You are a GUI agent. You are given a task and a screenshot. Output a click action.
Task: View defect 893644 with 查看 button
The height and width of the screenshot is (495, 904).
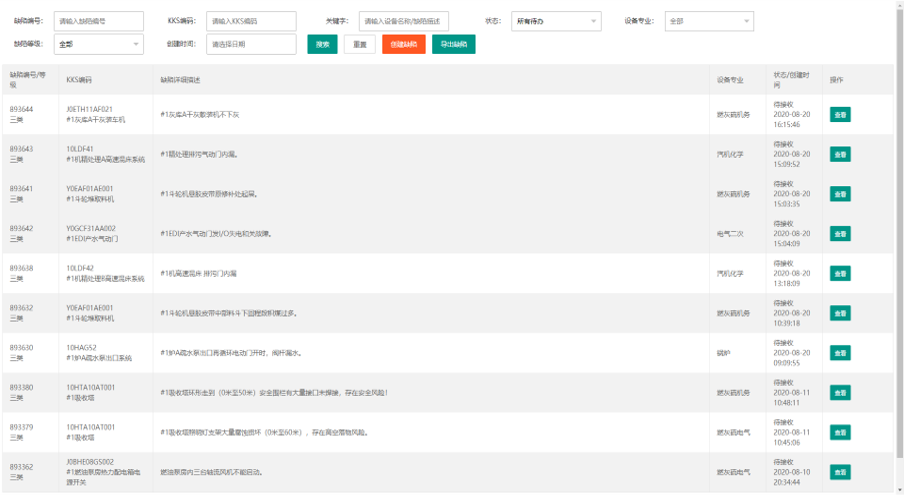(x=840, y=115)
